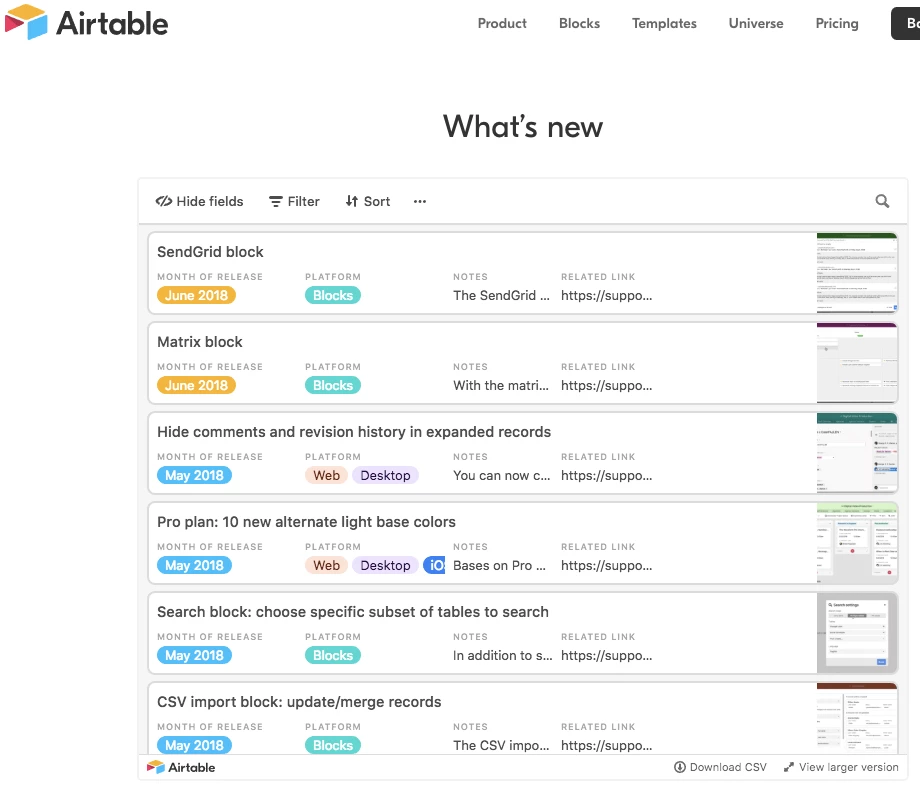Click the dark button right of Pricing
The image size is (920, 793).
point(905,23)
